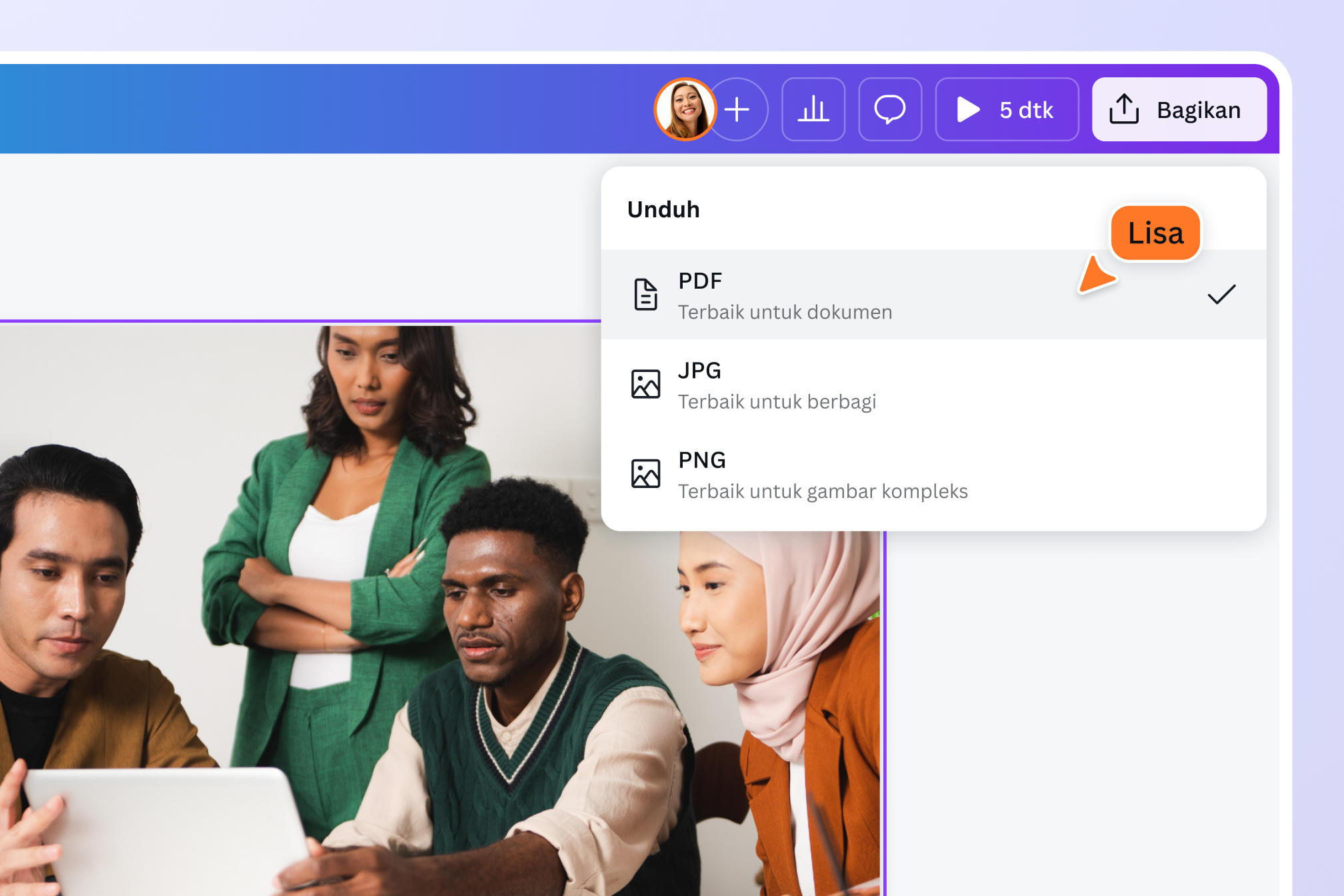Open the comments speech bubble
Viewport: 1344px width, 896px height.
click(x=890, y=109)
